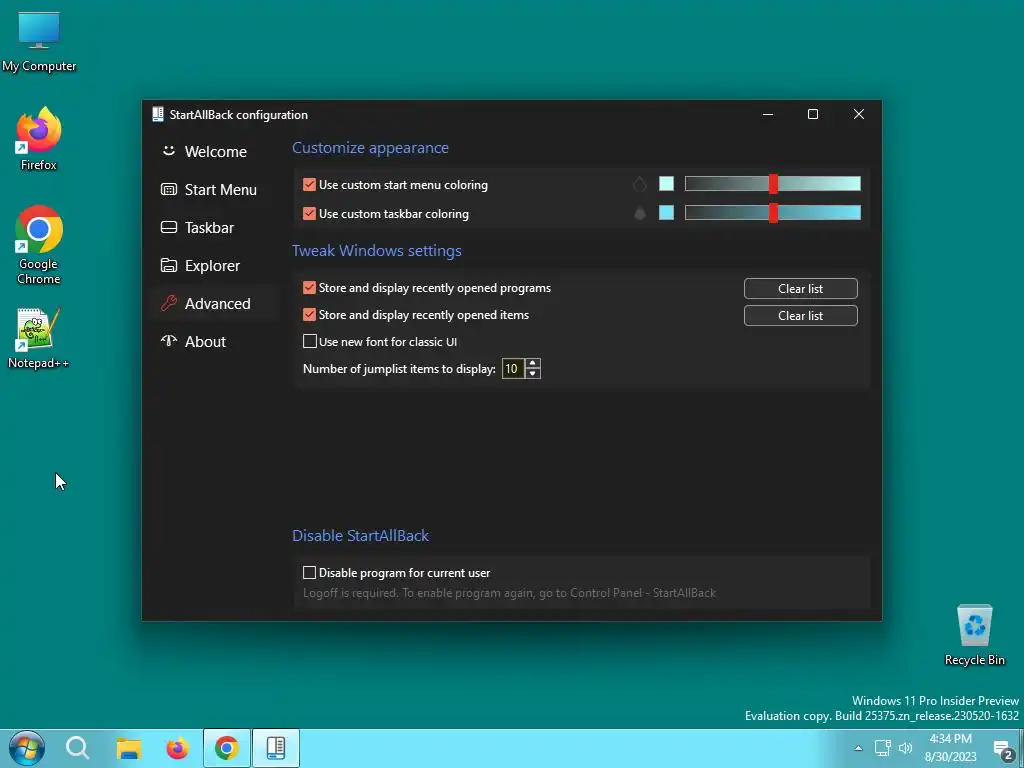Open File Explorer from taskbar
Image resolution: width=1024 pixels, height=768 pixels.
[129, 748]
